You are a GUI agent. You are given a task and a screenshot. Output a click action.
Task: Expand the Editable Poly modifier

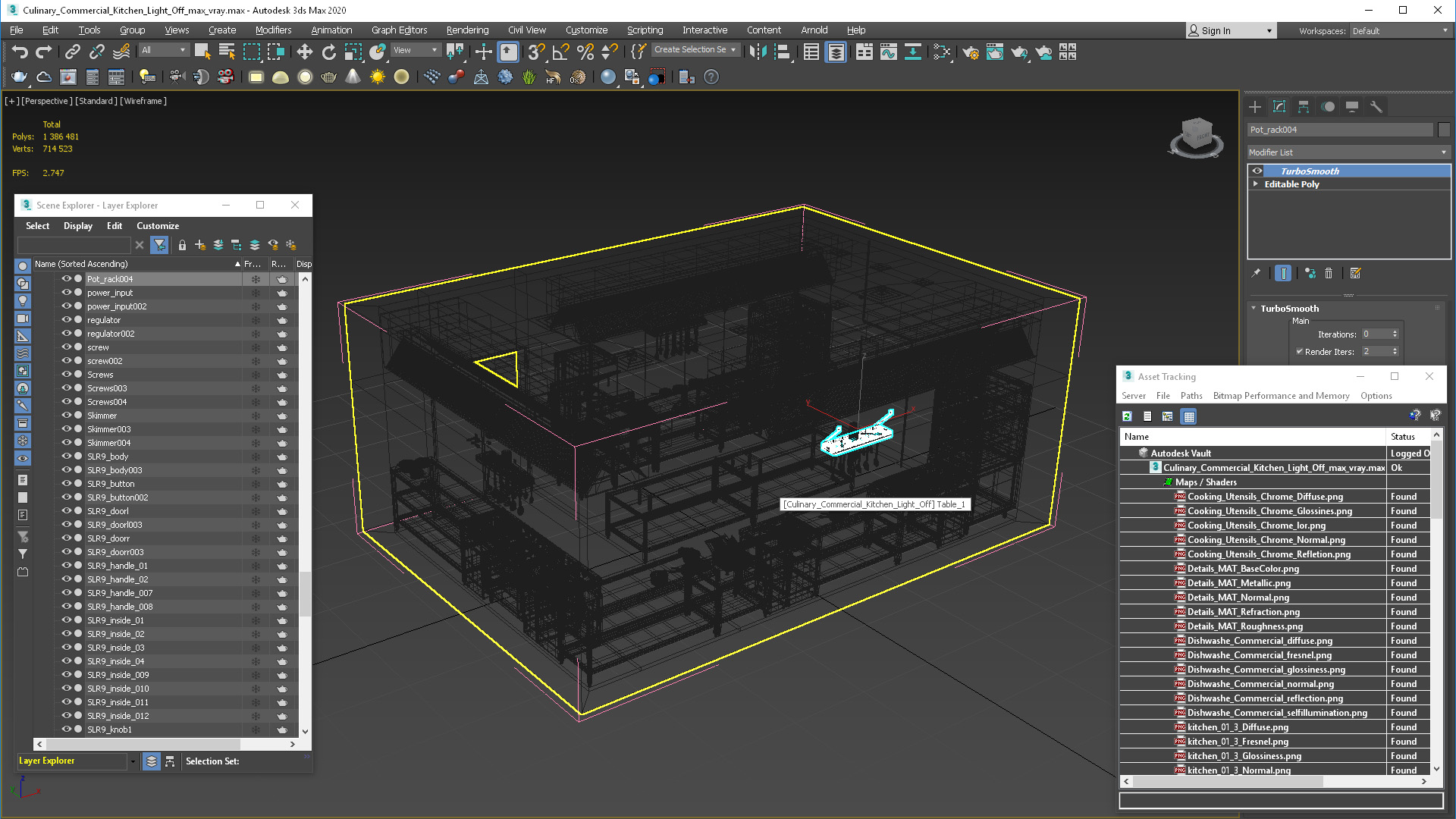(x=1256, y=184)
